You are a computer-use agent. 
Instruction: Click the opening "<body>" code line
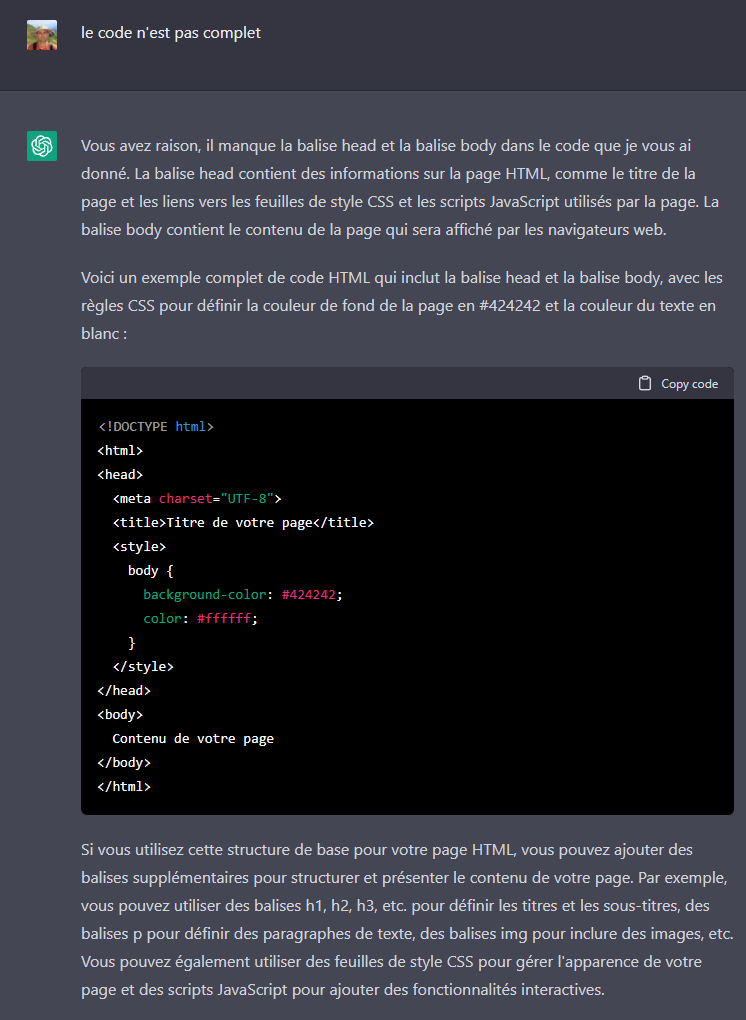[120, 715]
